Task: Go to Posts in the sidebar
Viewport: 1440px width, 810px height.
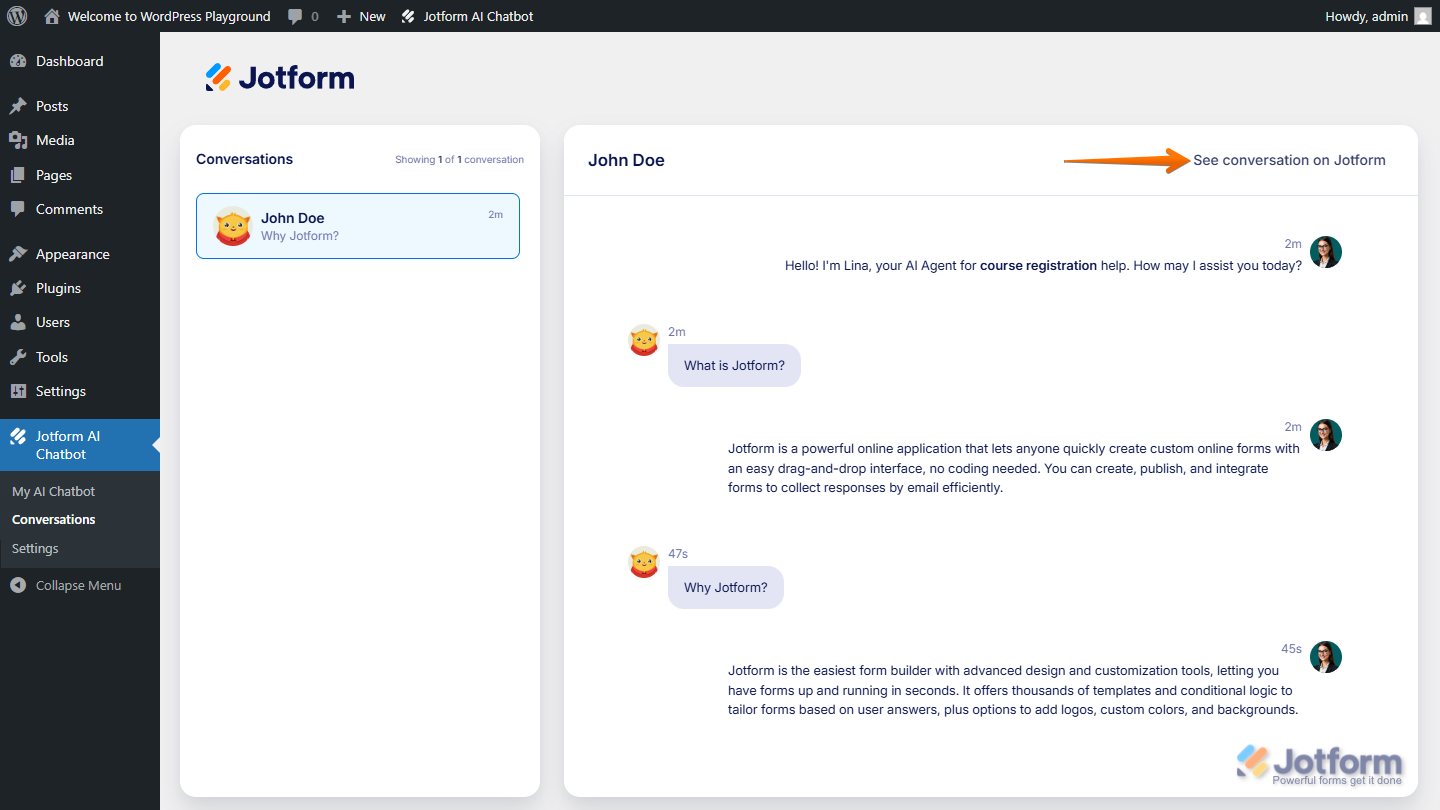Action: (x=80, y=106)
